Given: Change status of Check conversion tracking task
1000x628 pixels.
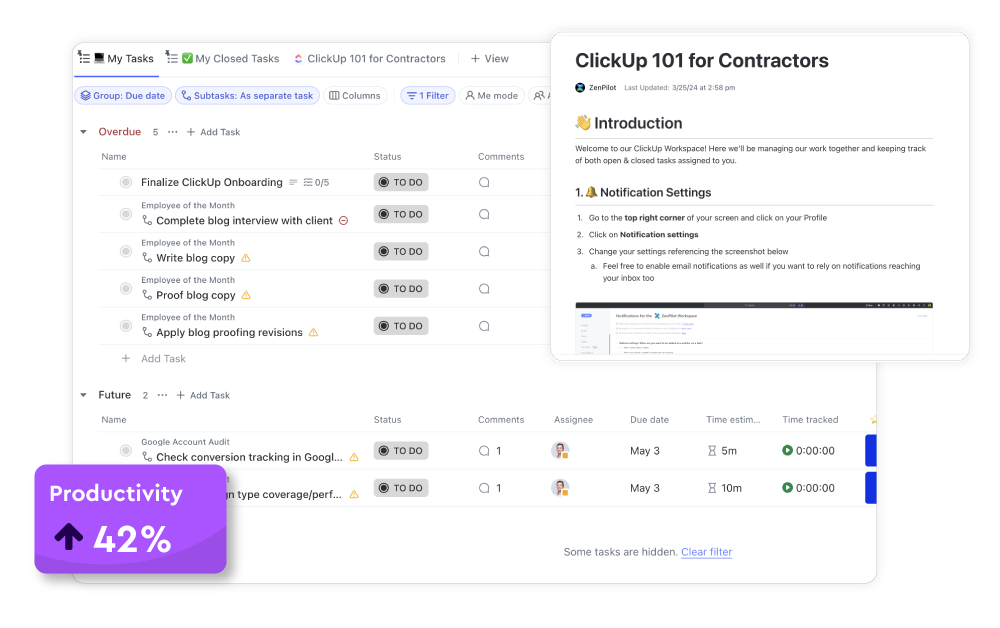Looking at the screenshot, I should (401, 451).
